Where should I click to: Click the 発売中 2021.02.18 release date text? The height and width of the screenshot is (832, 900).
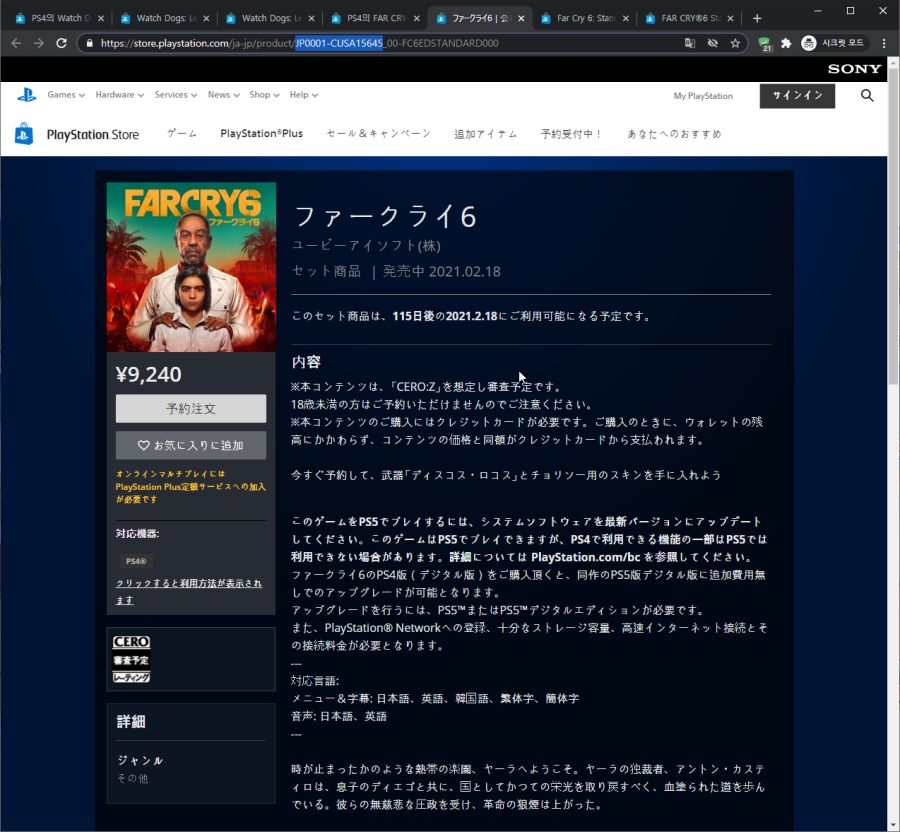441,271
